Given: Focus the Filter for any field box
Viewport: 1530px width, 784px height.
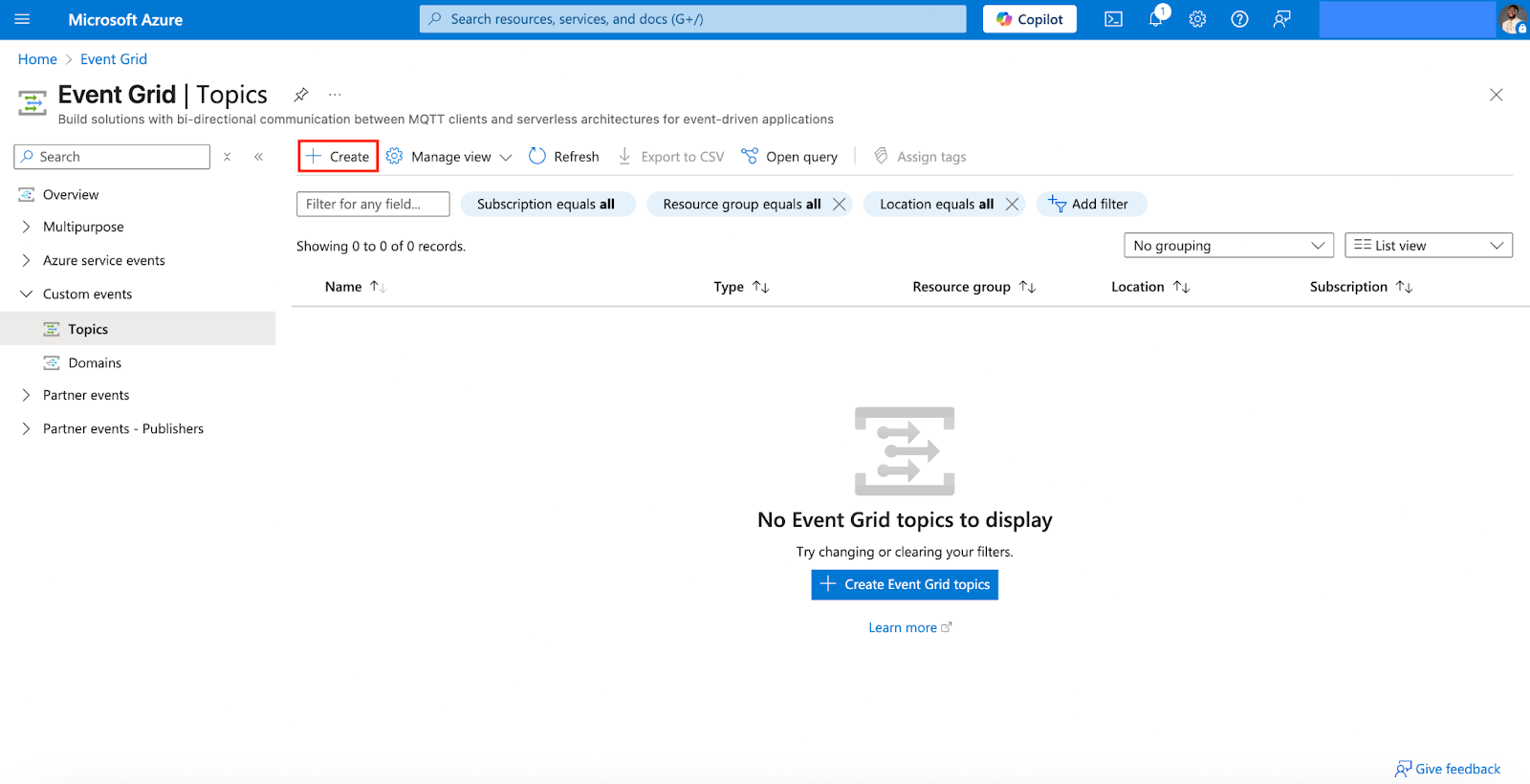Looking at the screenshot, I should point(373,205).
